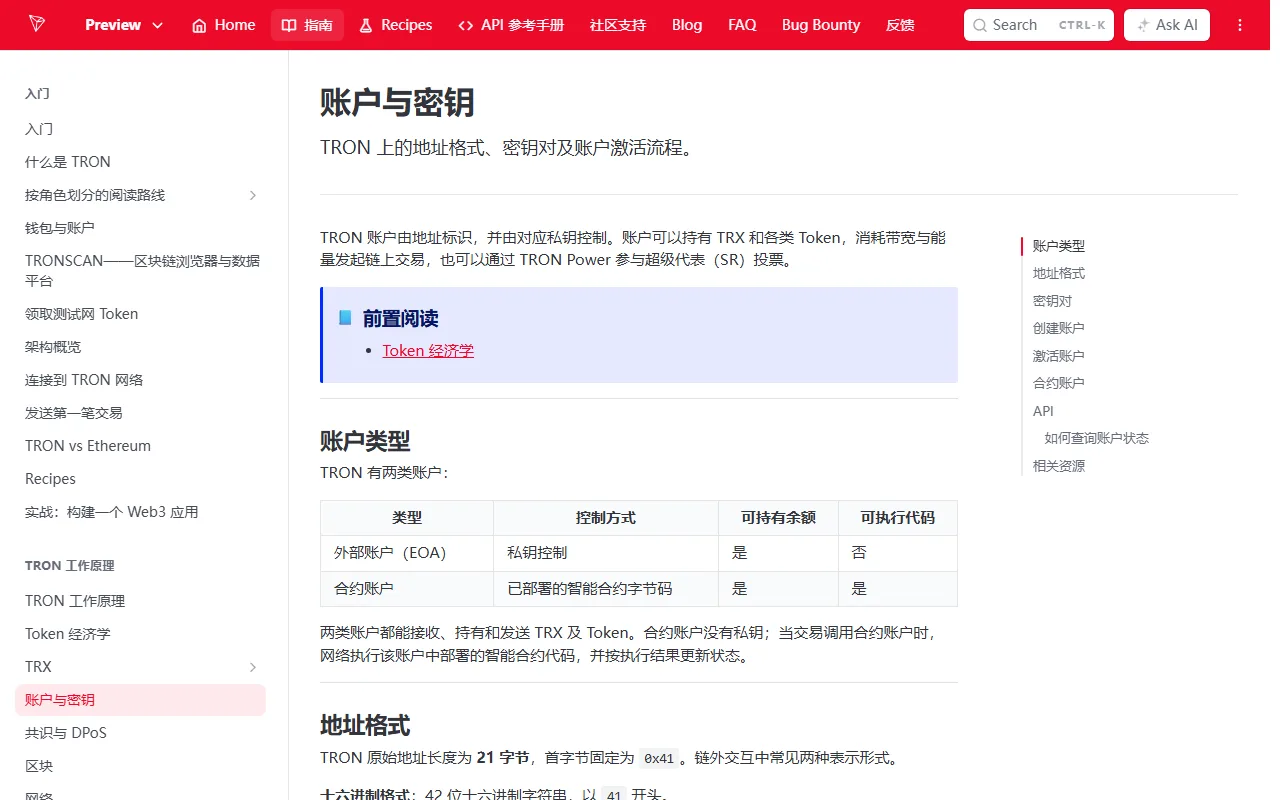
Task: Click the blue book icon beside 前置阅读
Action: click(345, 318)
